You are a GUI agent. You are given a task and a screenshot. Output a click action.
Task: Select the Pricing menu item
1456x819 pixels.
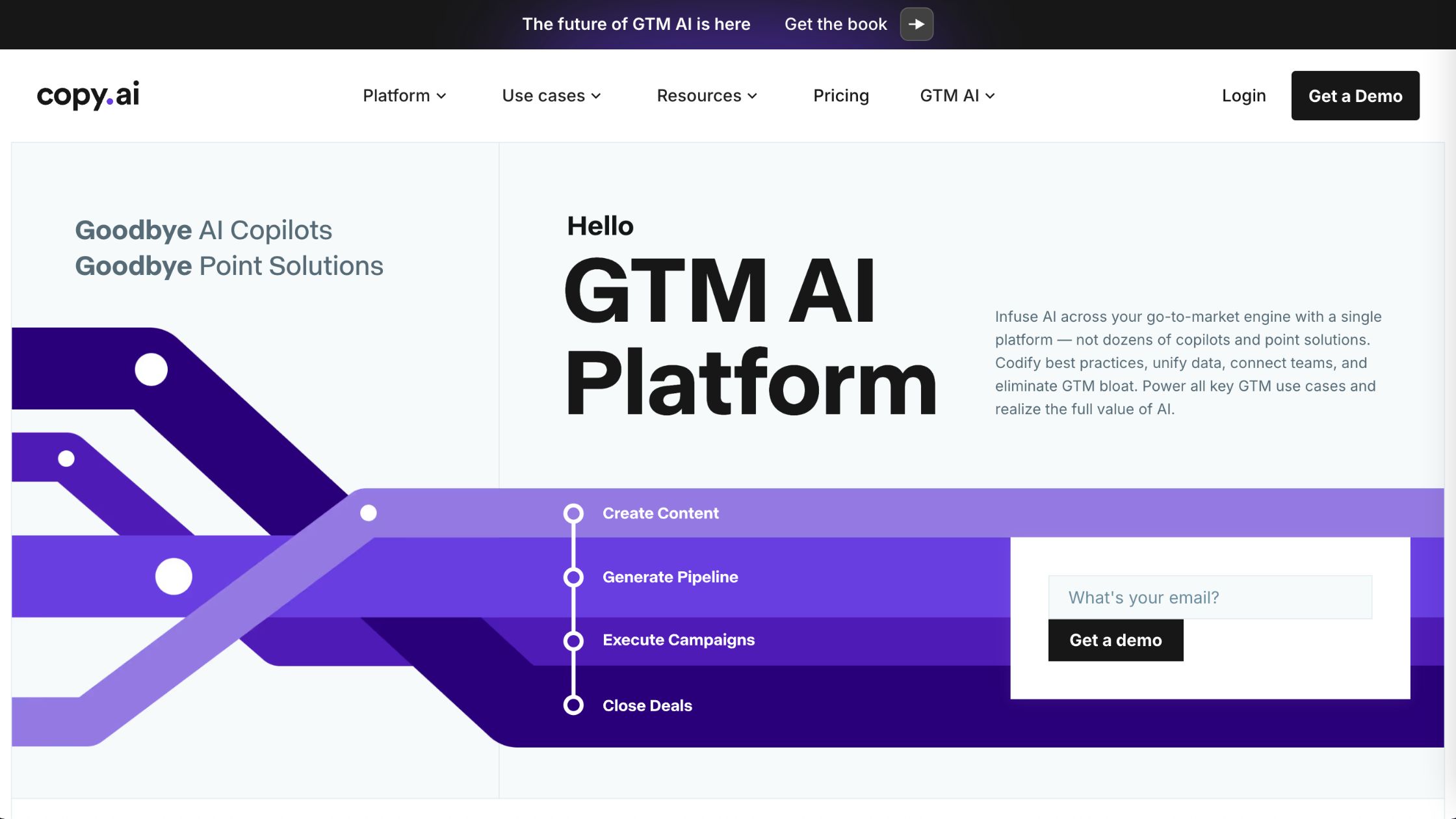pos(841,95)
